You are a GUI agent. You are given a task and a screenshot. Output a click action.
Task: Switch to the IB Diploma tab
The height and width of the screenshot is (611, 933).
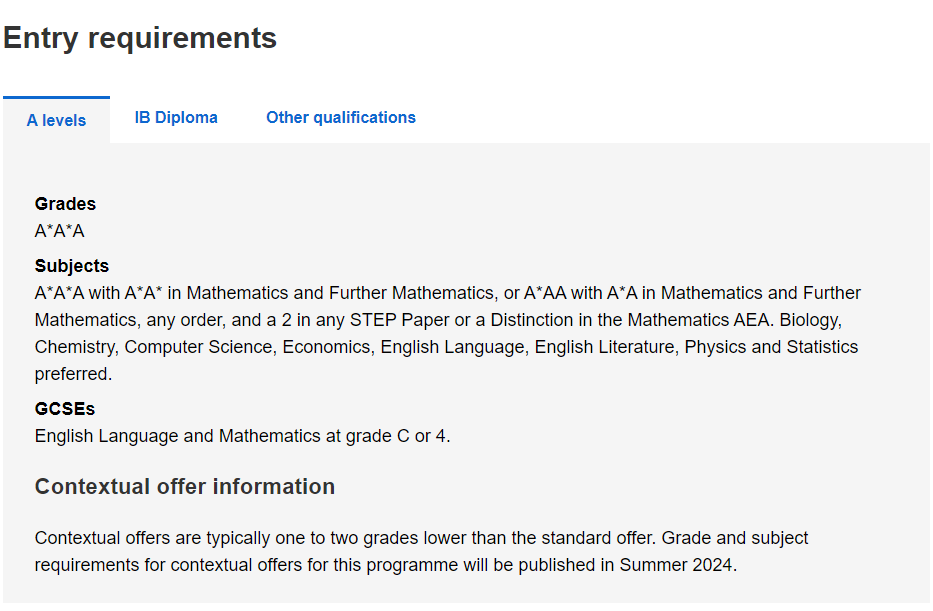(176, 118)
